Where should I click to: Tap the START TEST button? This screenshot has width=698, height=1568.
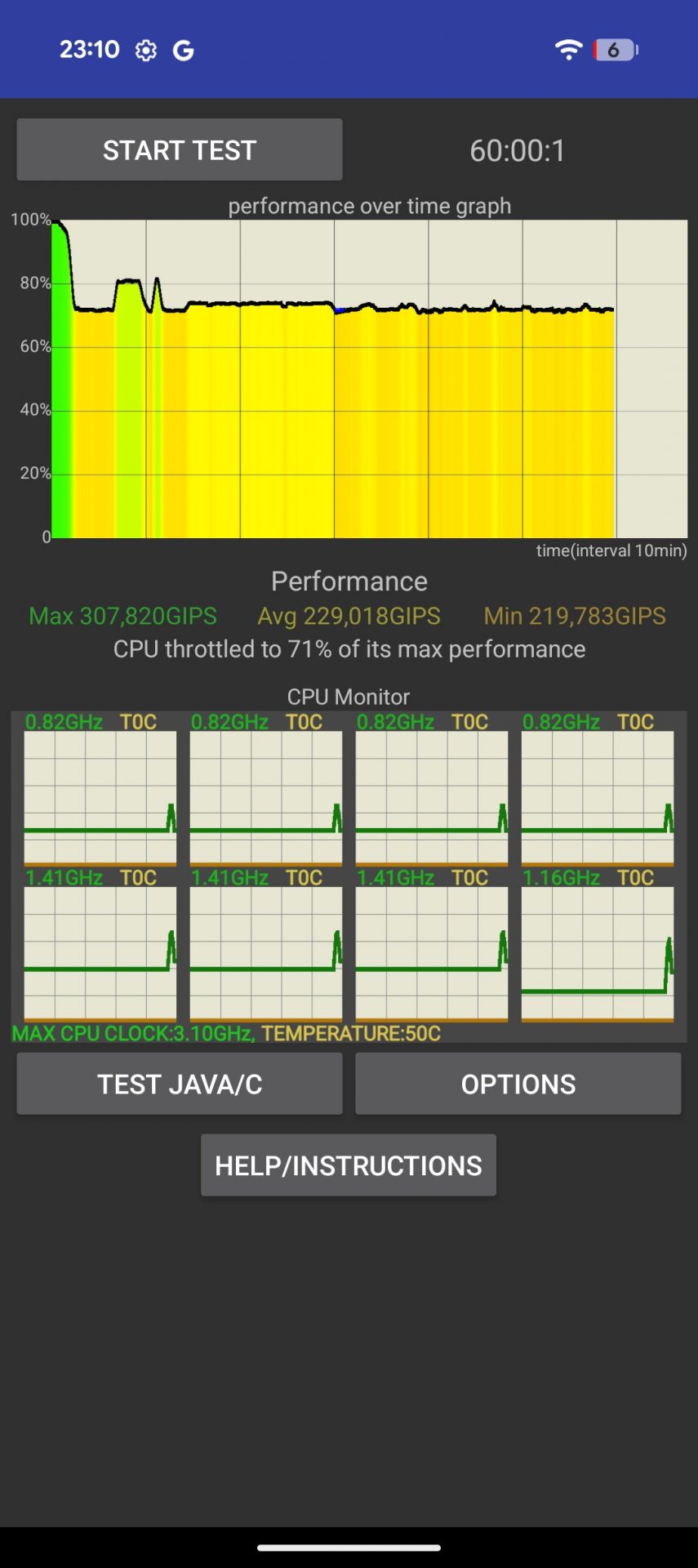coord(180,150)
